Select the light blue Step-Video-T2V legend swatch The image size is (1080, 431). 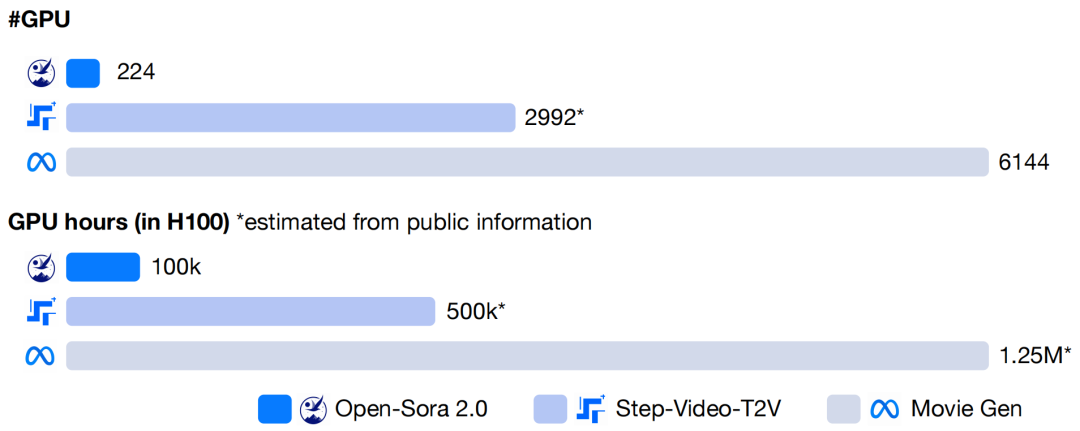point(550,409)
